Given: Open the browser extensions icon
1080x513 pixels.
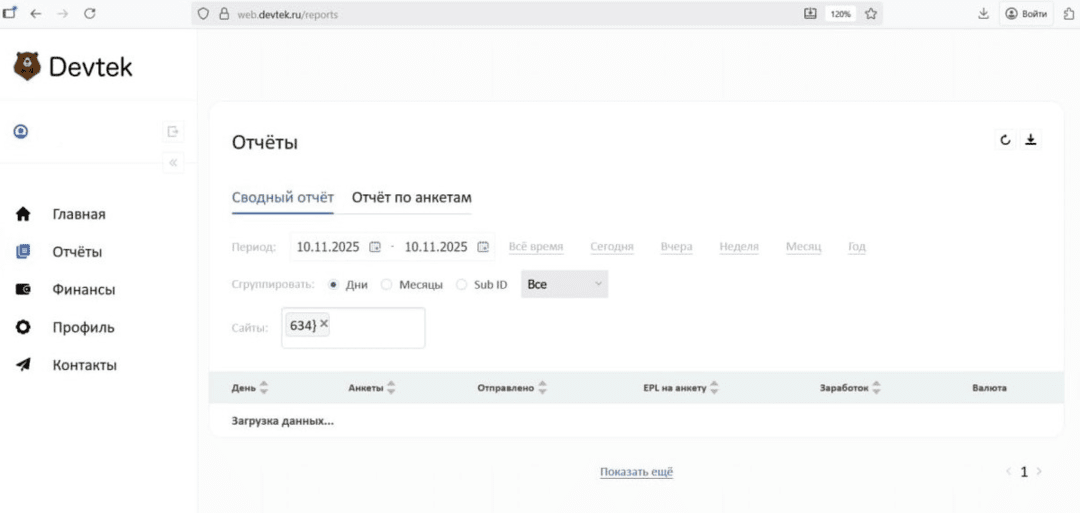Looking at the screenshot, I should pyautogui.click(x=1069, y=13).
